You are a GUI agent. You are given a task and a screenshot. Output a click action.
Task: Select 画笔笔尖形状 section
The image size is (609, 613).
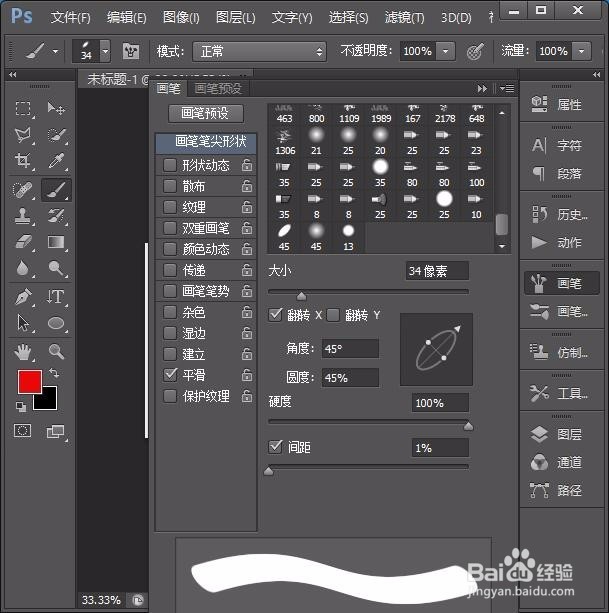[x=206, y=142]
